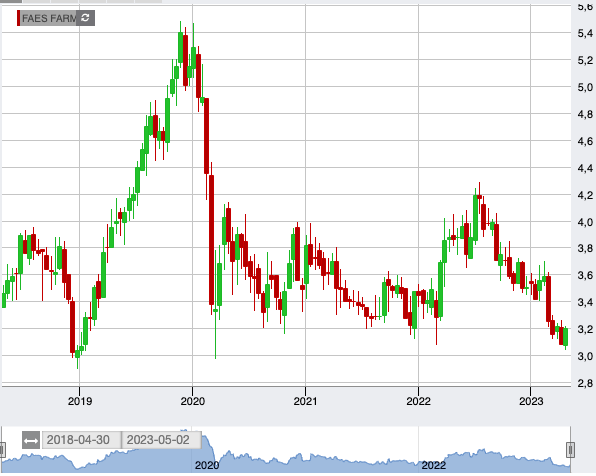Click the refresh icon beside FAES FARM
The image size is (596, 476).
click(x=86, y=18)
